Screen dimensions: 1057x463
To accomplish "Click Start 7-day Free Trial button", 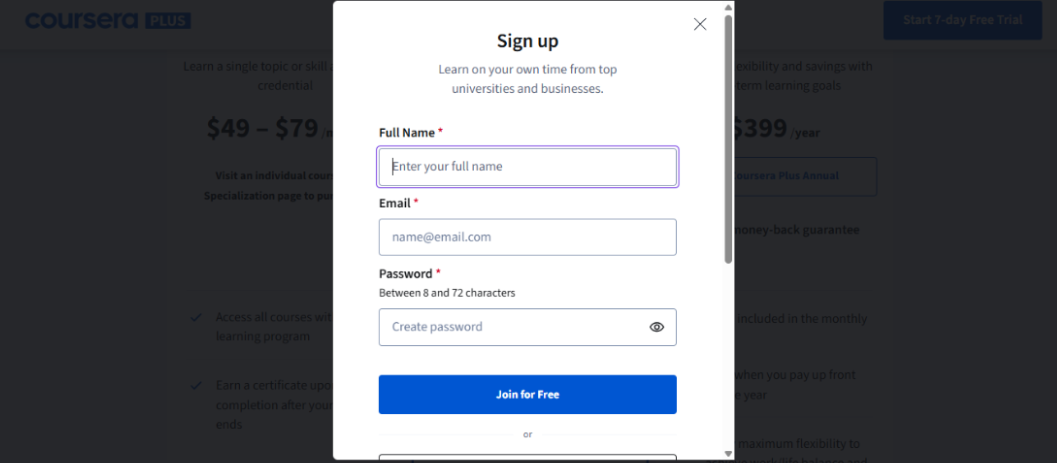I will point(962,20).
